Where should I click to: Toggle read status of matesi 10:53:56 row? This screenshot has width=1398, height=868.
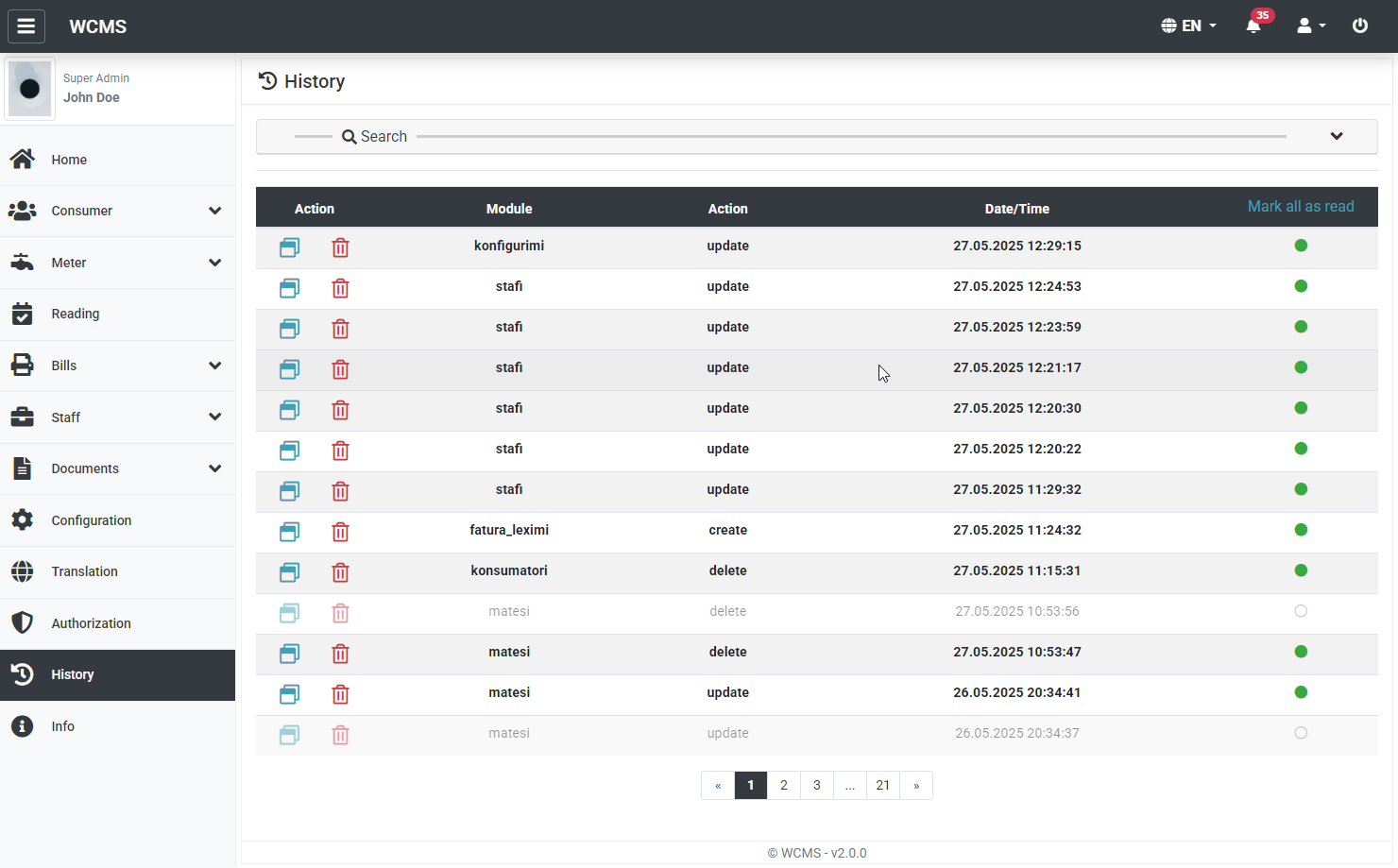(1301, 611)
